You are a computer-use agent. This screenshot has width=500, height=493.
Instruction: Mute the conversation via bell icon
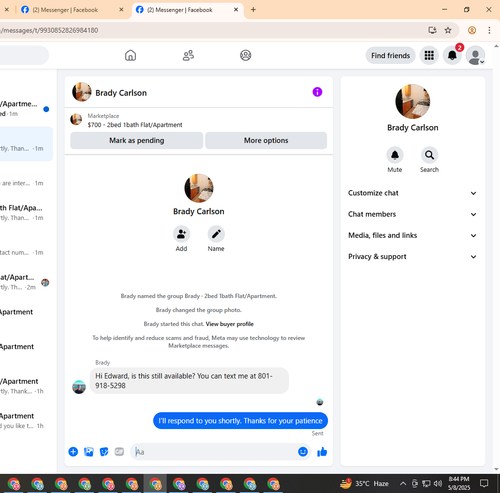coord(395,155)
